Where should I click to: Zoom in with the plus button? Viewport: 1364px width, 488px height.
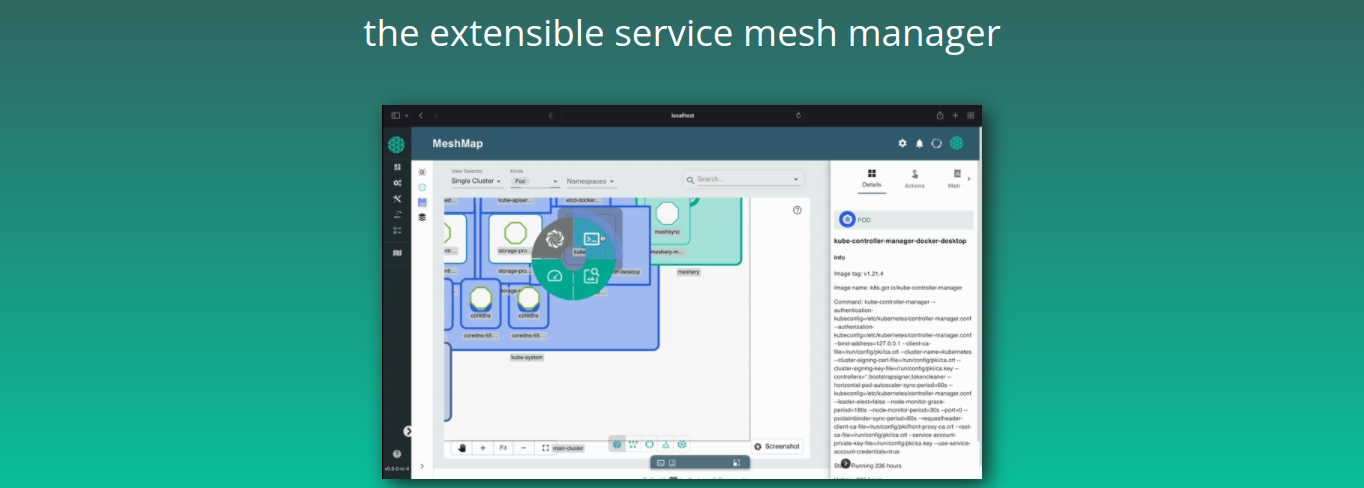(483, 448)
